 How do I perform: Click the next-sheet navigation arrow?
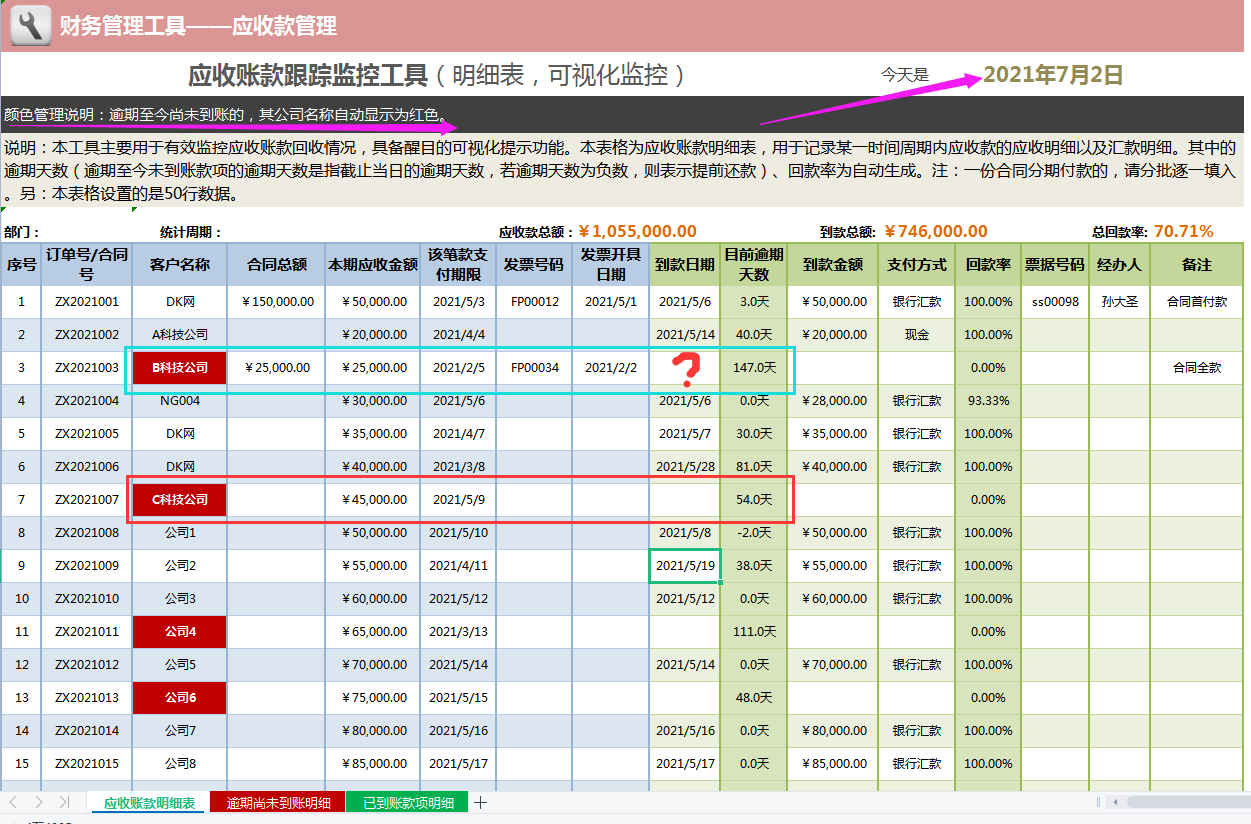(40, 801)
